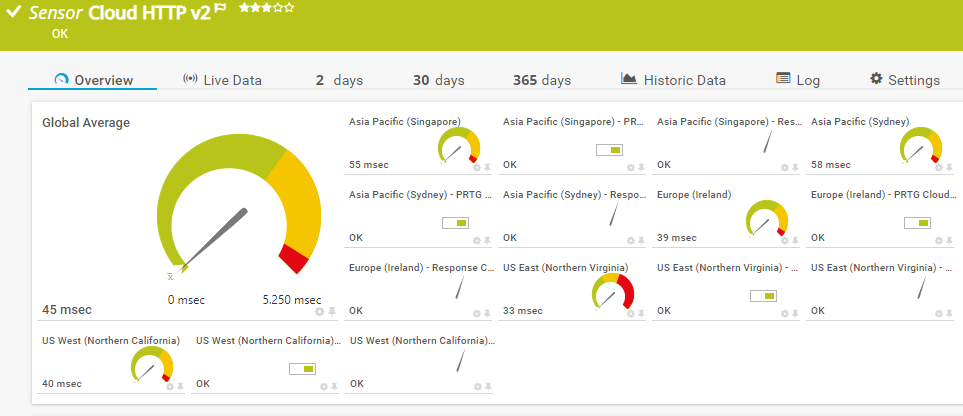Pin the Asia Pacific (Sydney) - PRTG channel

pos(487,240)
